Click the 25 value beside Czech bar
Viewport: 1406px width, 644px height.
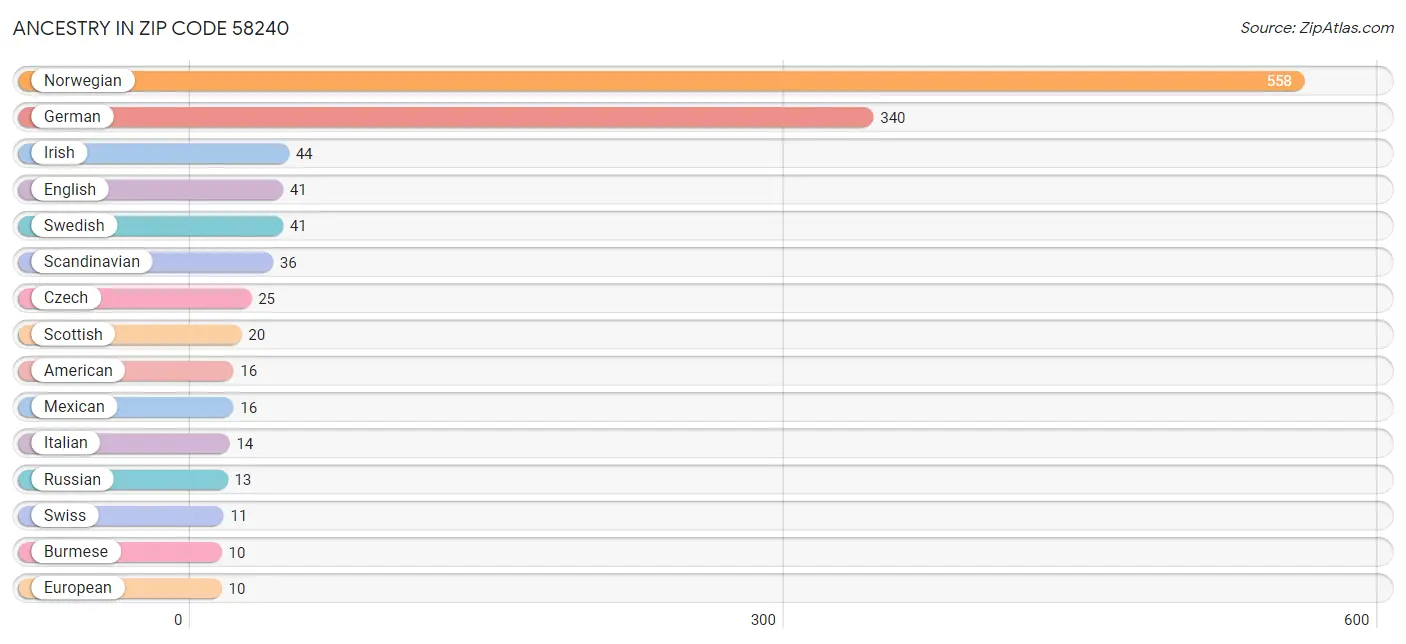[x=266, y=299]
